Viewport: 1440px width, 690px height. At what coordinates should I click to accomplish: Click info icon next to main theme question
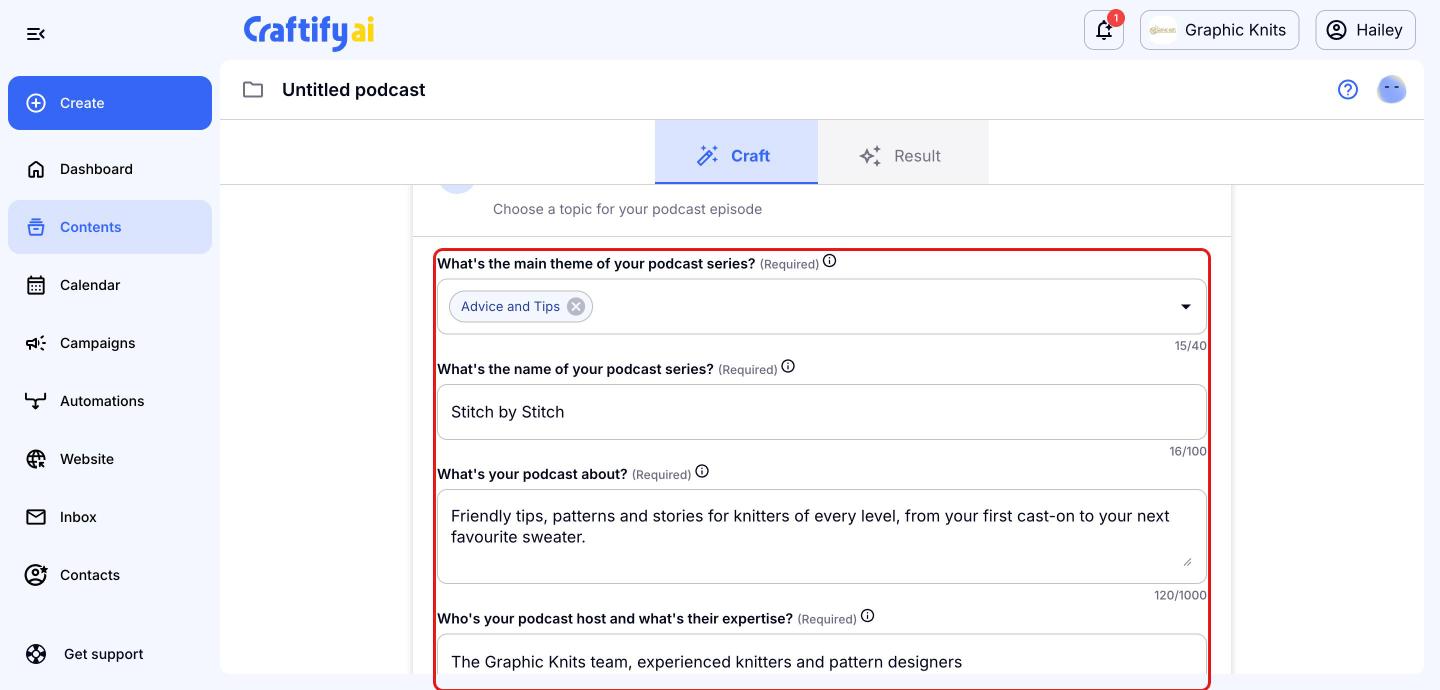point(830,262)
